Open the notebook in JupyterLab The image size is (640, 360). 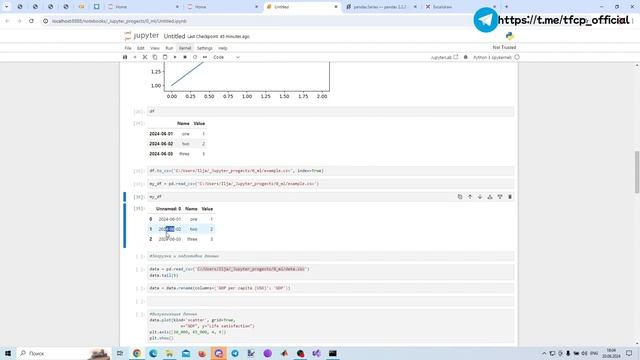[x=444, y=58]
